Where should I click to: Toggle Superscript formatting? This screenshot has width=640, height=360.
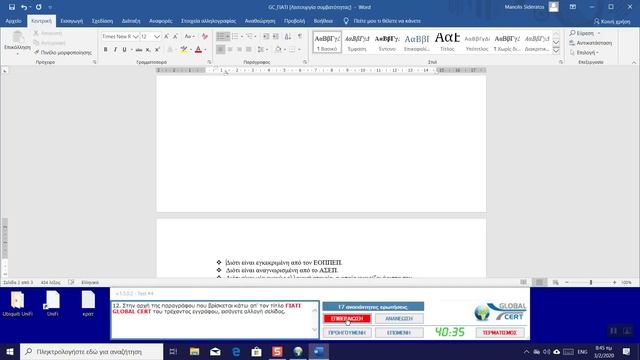(x=157, y=49)
